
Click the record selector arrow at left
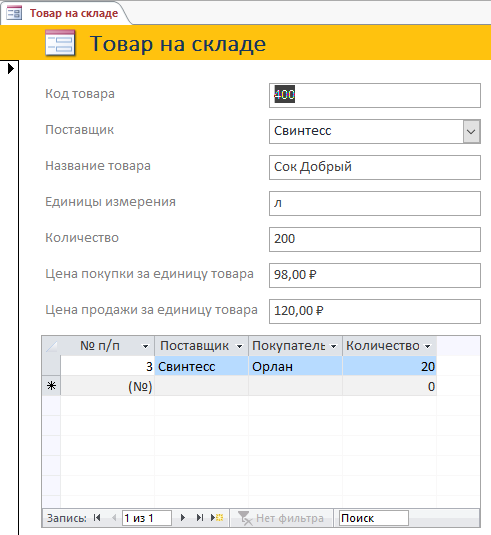tap(11, 69)
